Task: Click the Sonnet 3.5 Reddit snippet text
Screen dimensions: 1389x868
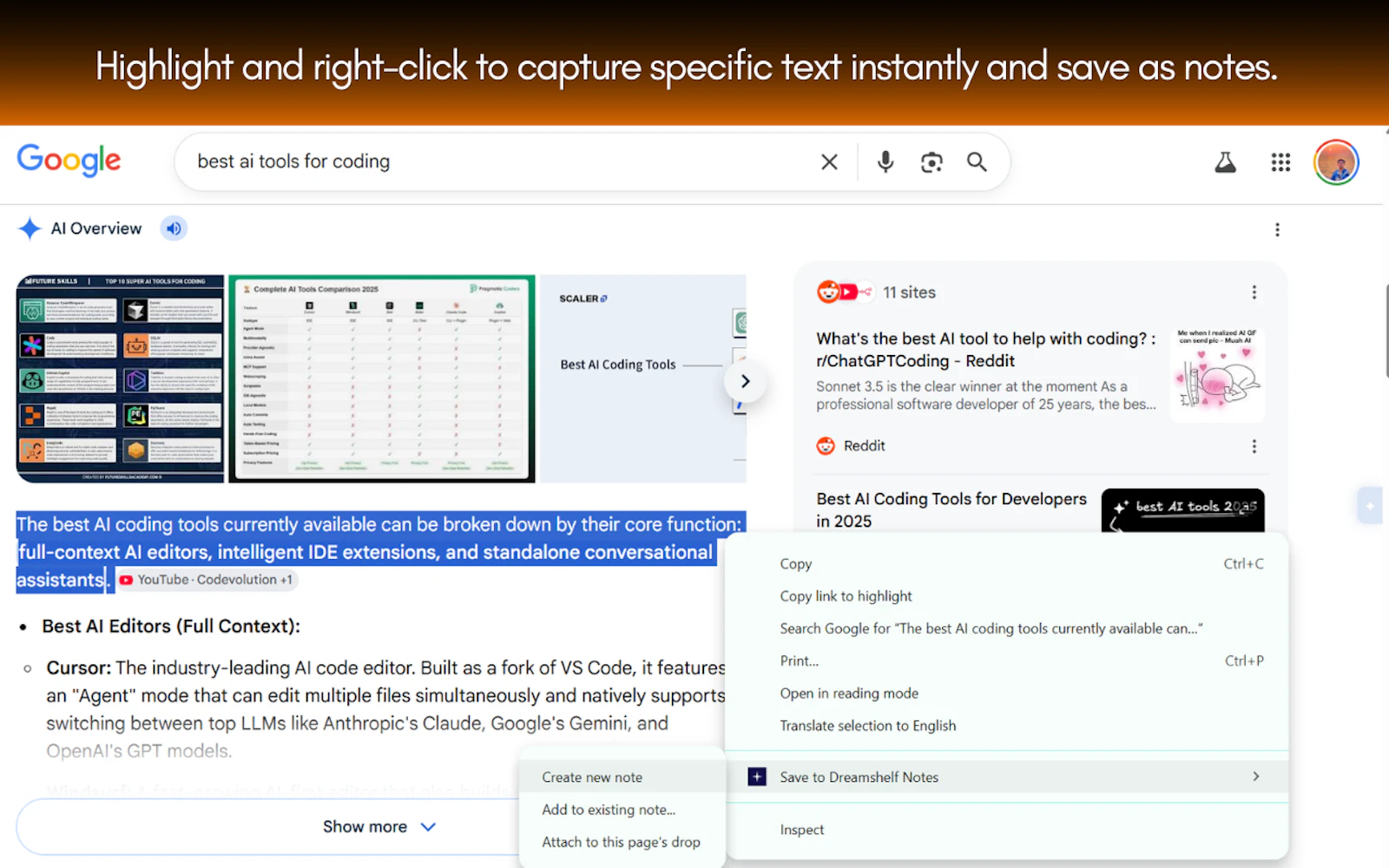Action: (986, 395)
